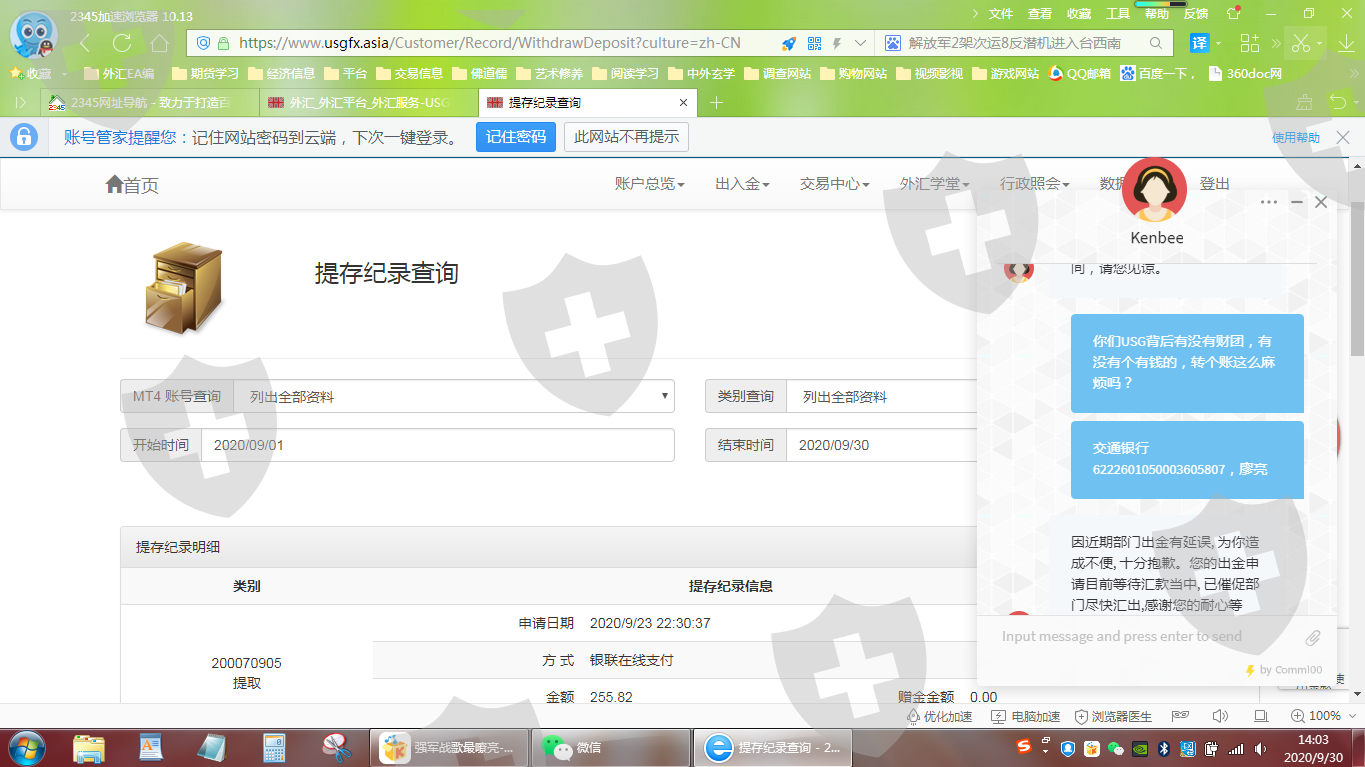This screenshot has height=767, width=1365.
Task: Open the translate tool icon
Action: [1199, 43]
